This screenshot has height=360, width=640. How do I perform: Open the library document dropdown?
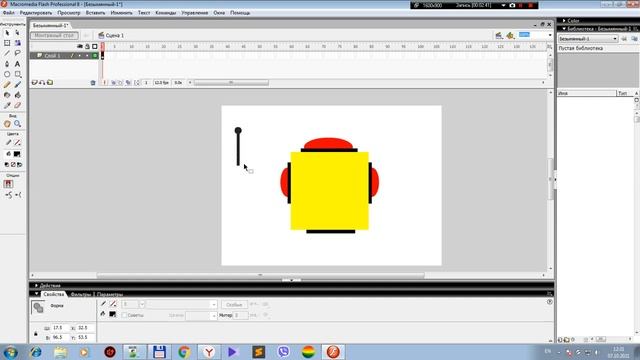[x=615, y=39]
